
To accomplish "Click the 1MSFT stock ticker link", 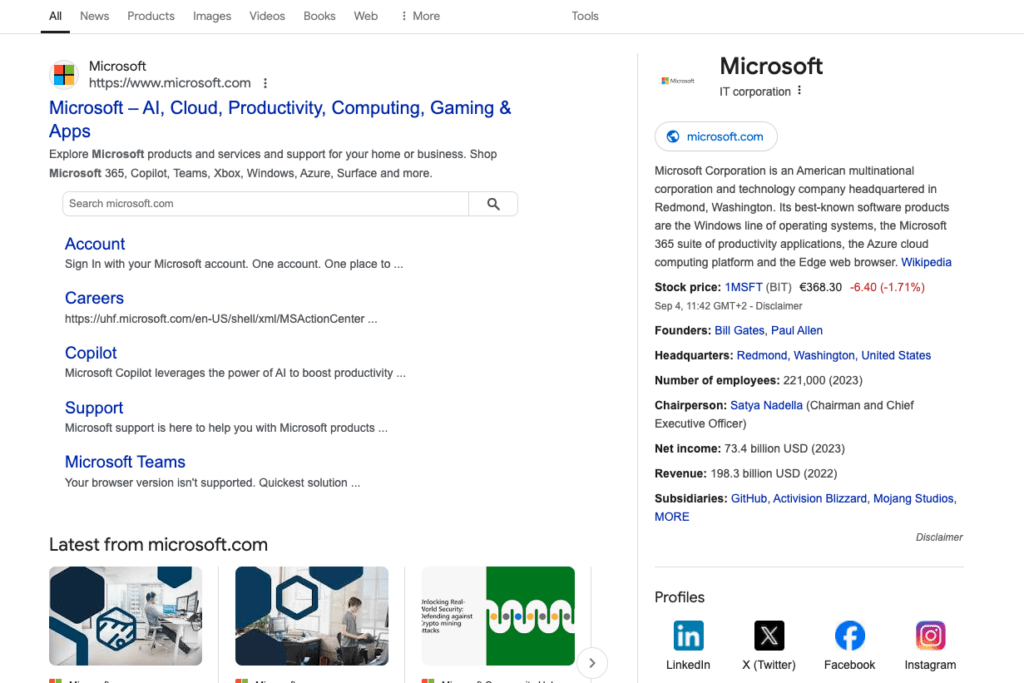I will click(x=743, y=287).
